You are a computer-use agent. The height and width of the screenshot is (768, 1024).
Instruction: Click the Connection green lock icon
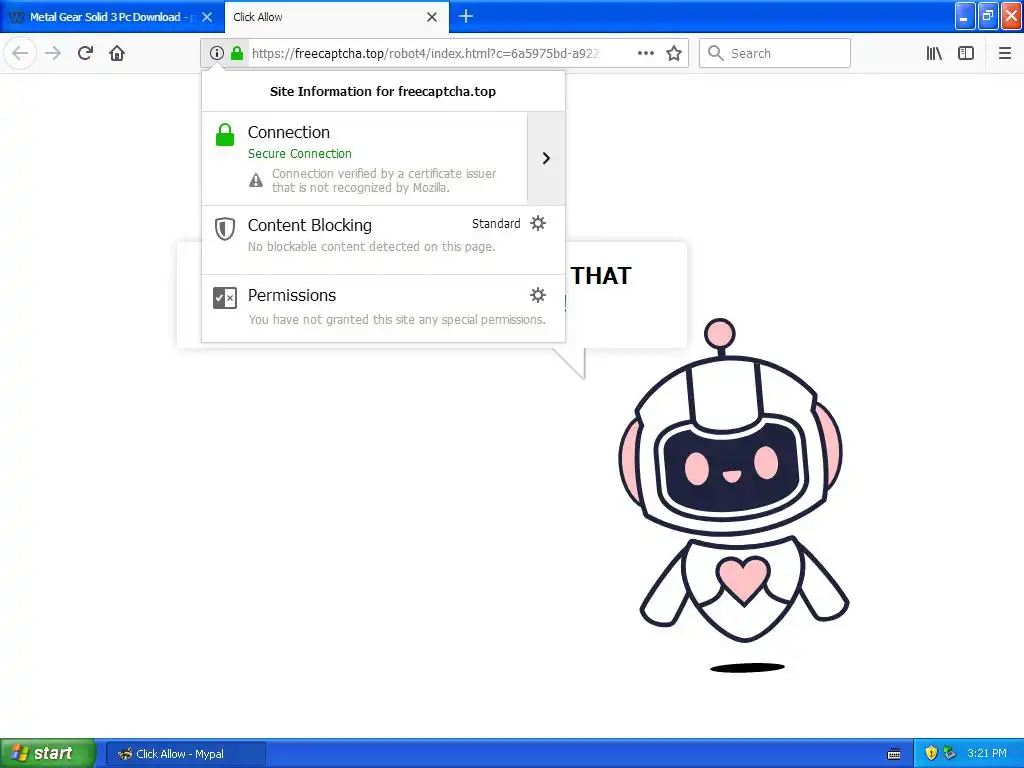(225, 135)
